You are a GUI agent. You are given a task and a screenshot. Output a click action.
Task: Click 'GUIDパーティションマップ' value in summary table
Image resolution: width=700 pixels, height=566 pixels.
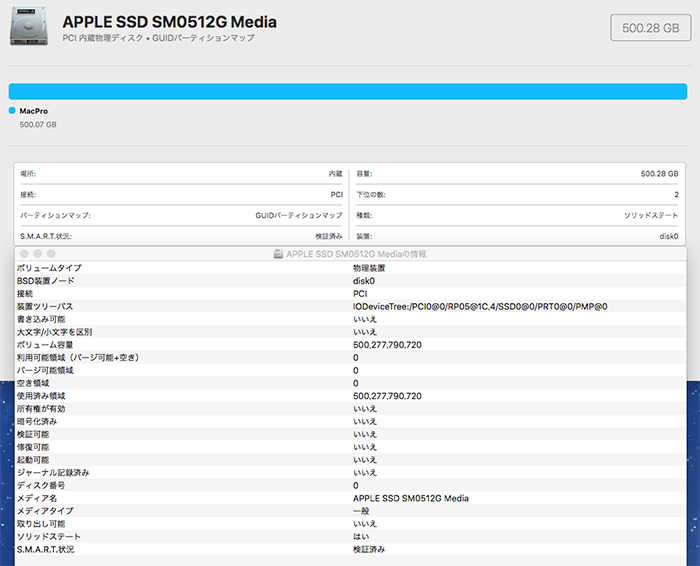click(x=299, y=215)
